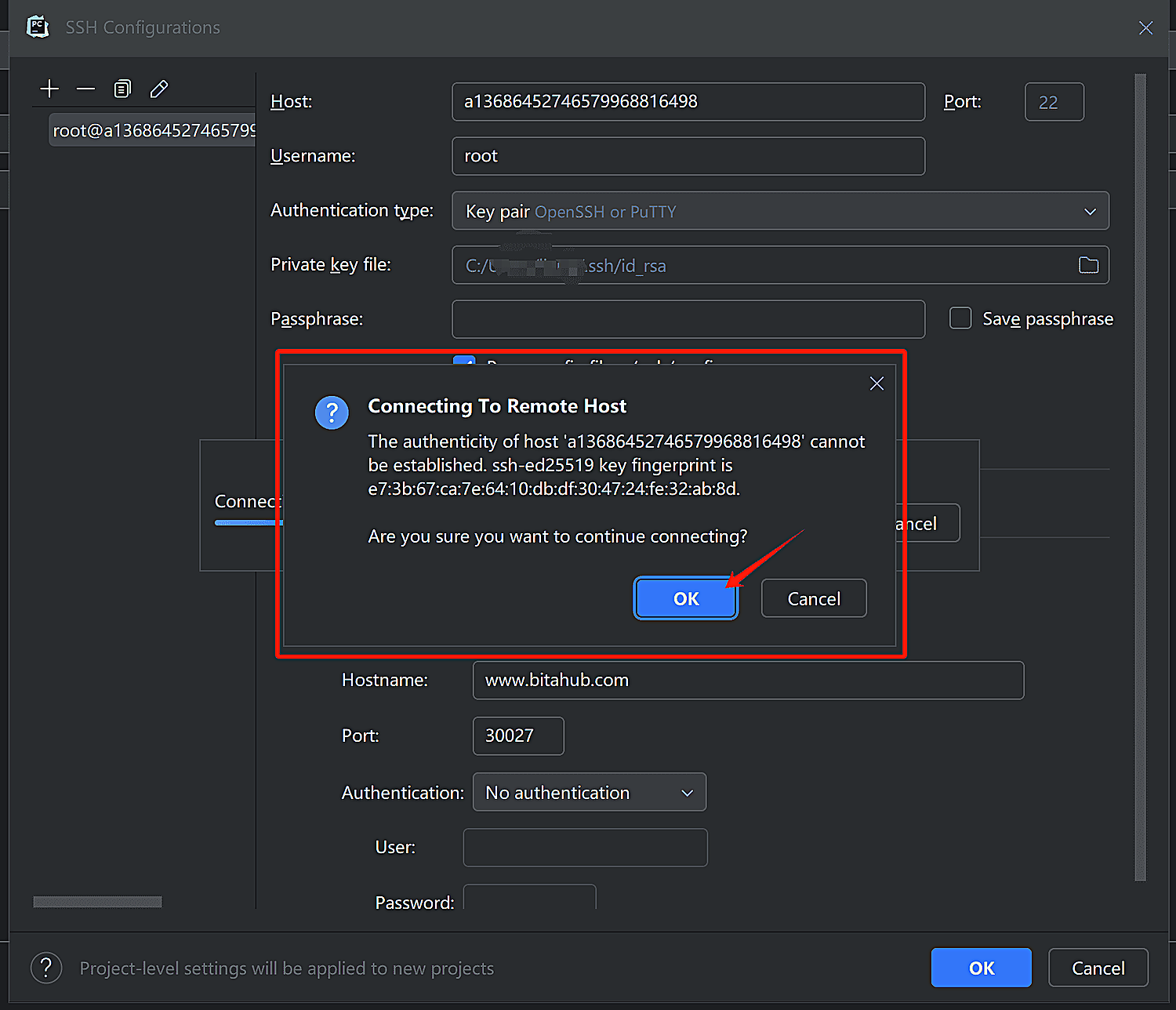Open Authentication type dropdown
The height and width of the screenshot is (1010, 1176).
[780, 211]
